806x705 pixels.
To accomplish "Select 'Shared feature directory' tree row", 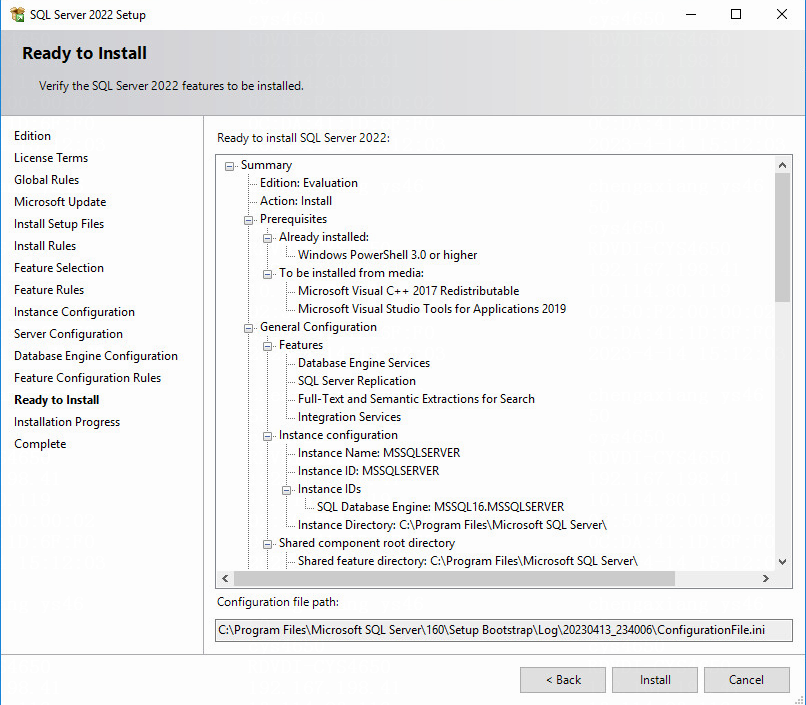I will click(x=467, y=561).
